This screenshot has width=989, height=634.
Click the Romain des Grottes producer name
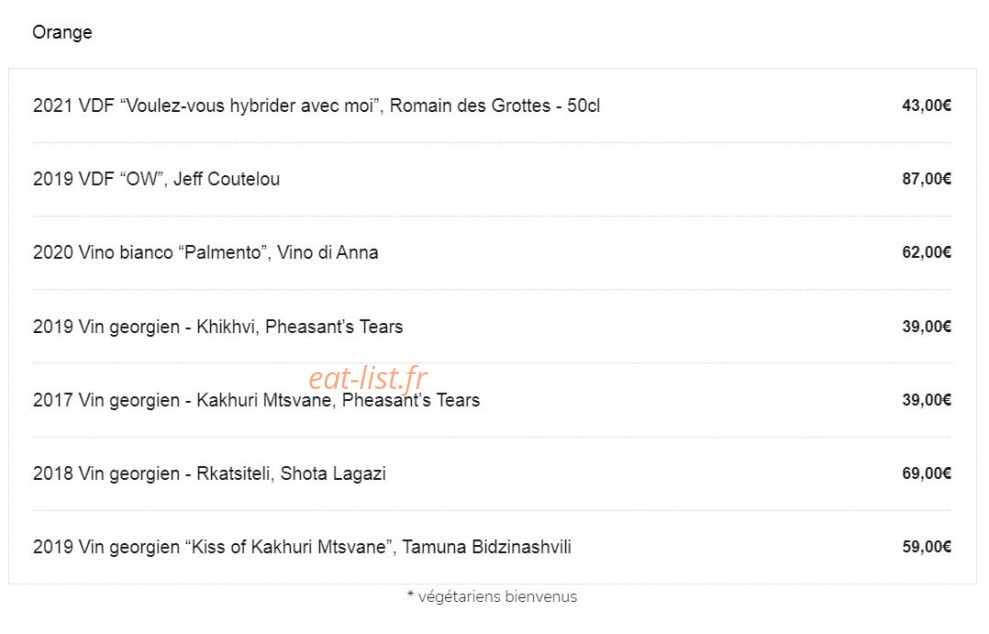click(470, 105)
